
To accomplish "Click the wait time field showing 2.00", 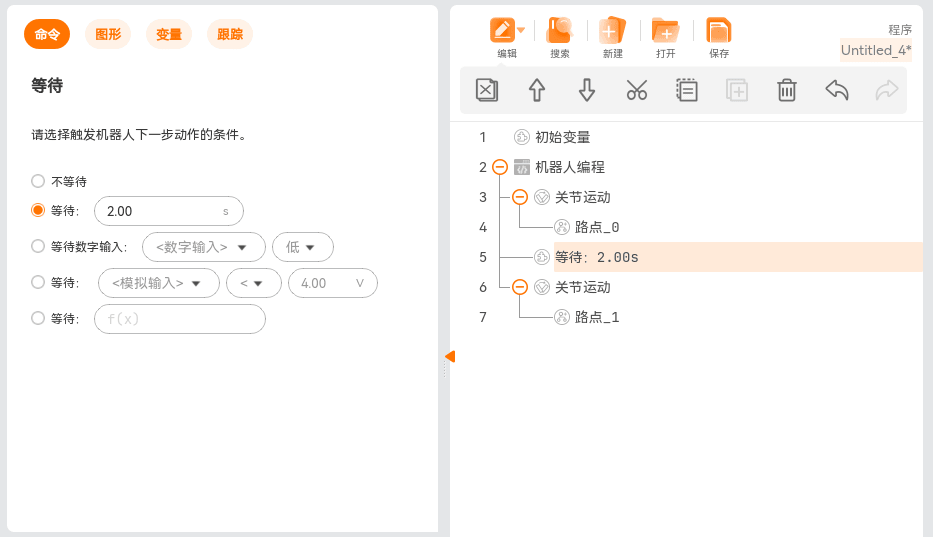I will (168, 211).
